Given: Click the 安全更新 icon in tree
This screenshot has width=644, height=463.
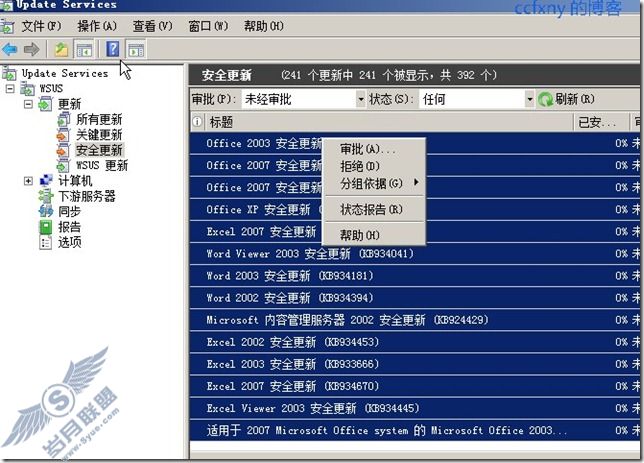Looking at the screenshot, I should pos(63,150).
